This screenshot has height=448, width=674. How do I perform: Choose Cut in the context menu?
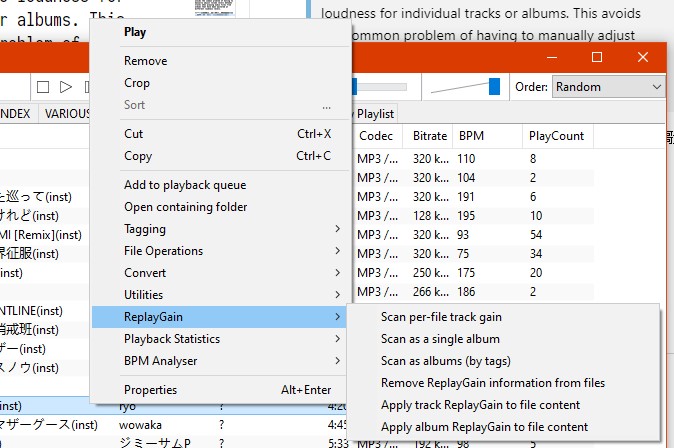tap(220, 134)
